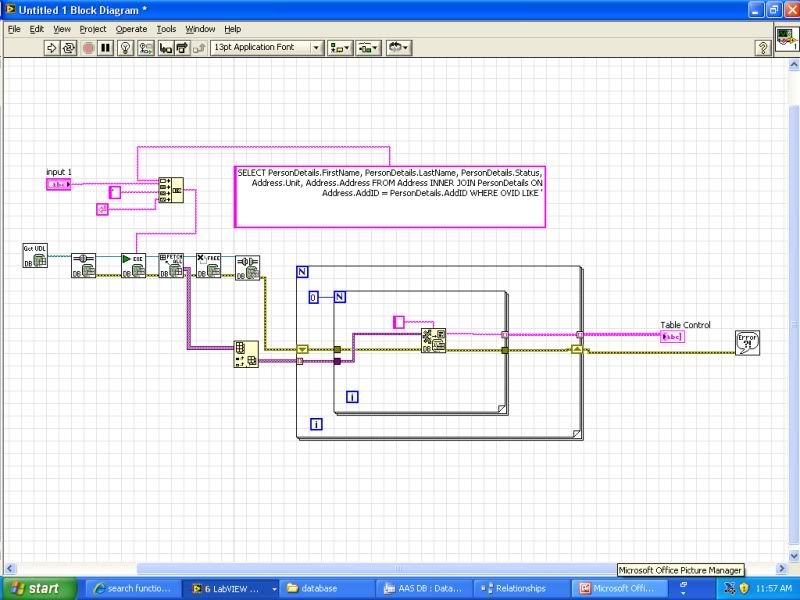
Task: Select the Fetch All database node
Action: pyautogui.click(x=171, y=265)
